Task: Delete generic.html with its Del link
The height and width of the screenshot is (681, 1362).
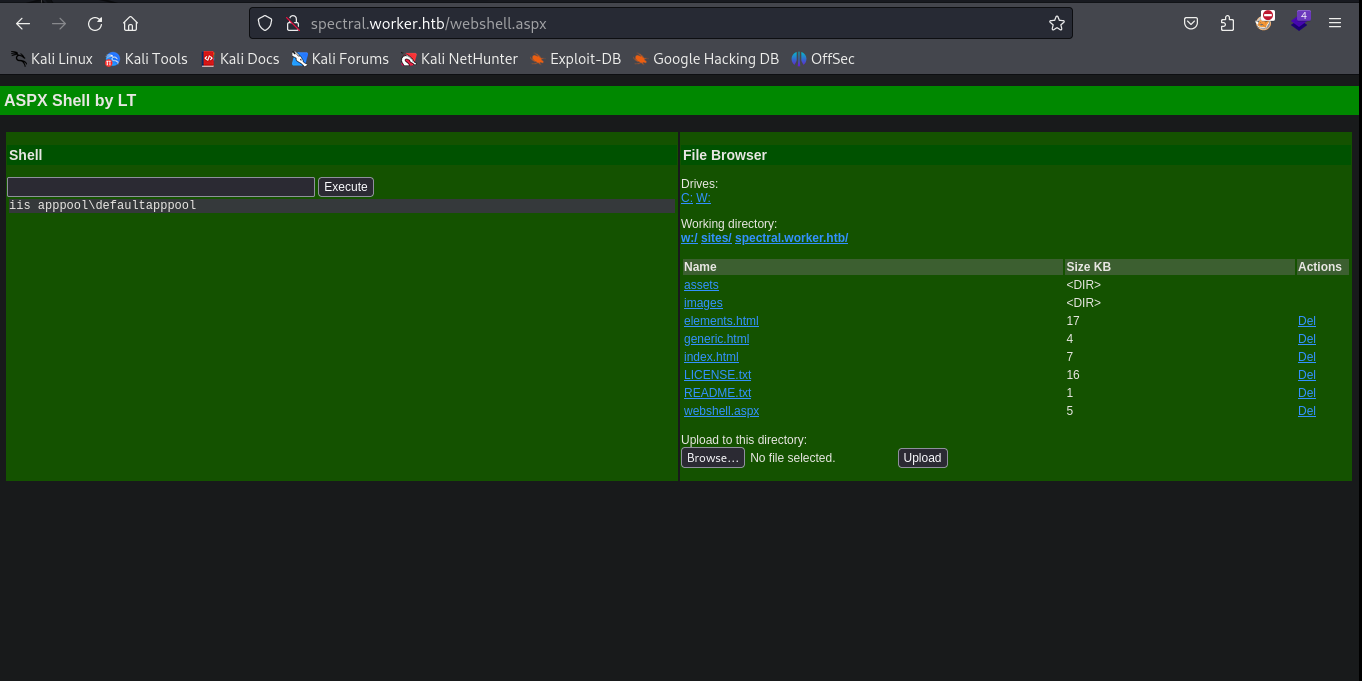Action: click(x=1307, y=339)
